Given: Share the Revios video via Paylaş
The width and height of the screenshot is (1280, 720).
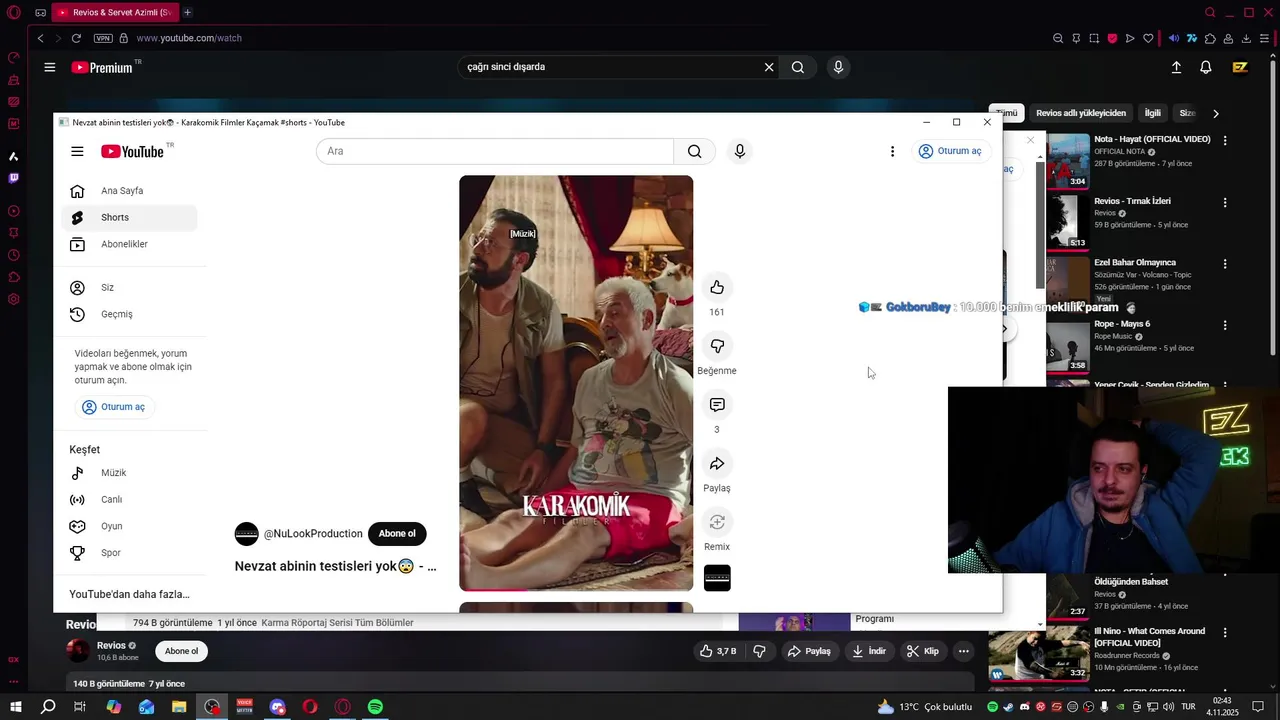Looking at the screenshot, I should [808, 651].
